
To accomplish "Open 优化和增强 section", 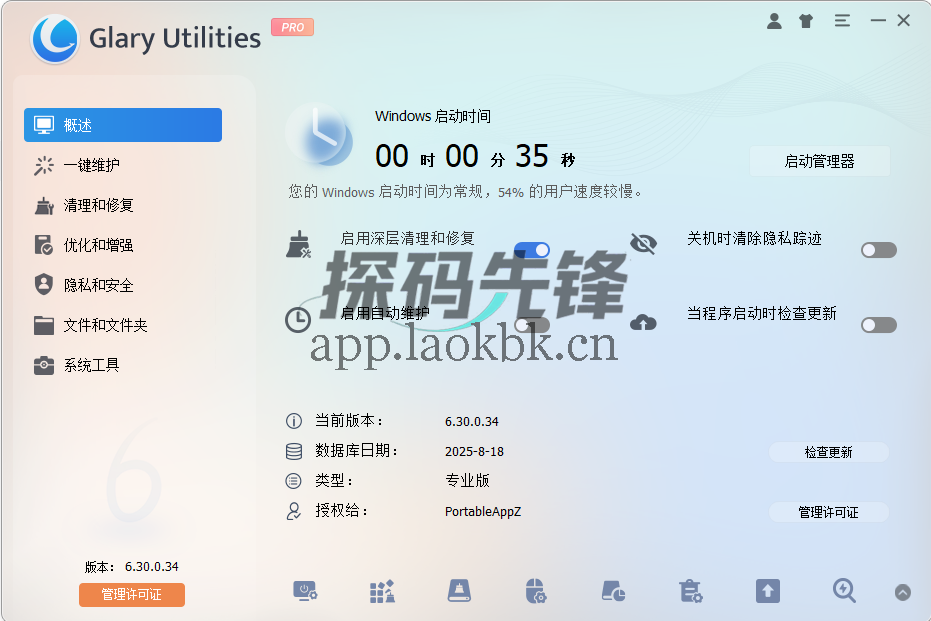I will tap(123, 245).
